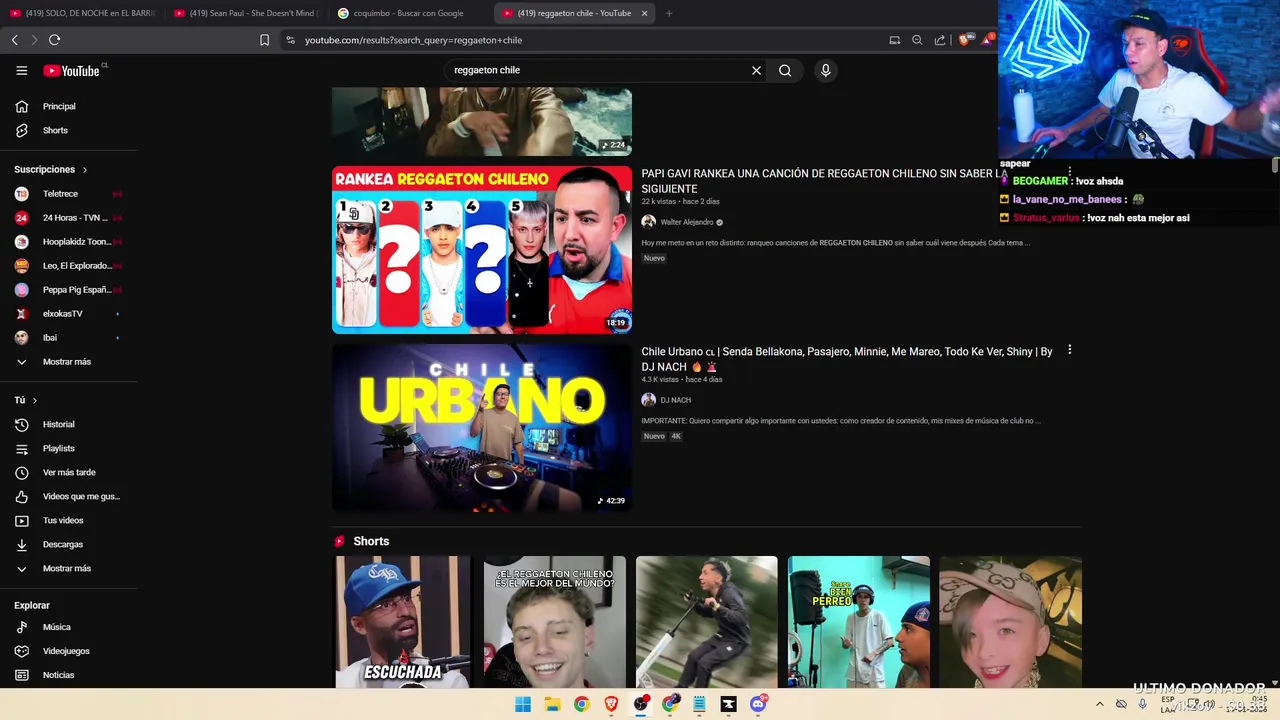Switch to coquimbo Buscar con Google tab
Screen dimensions: 1280x720
[410, 13]
